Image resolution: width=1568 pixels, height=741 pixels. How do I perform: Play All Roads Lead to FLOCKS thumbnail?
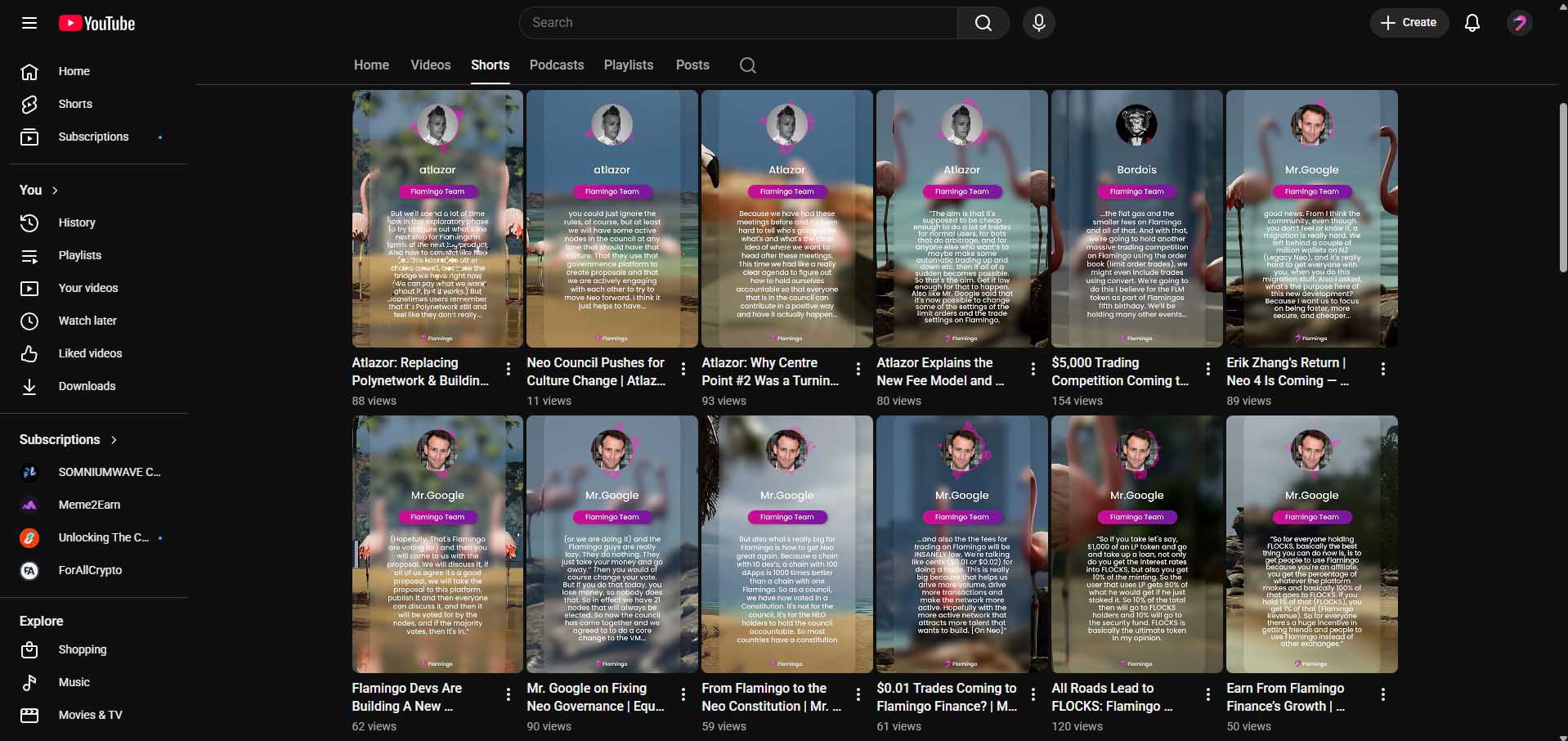coord(1137,544)
